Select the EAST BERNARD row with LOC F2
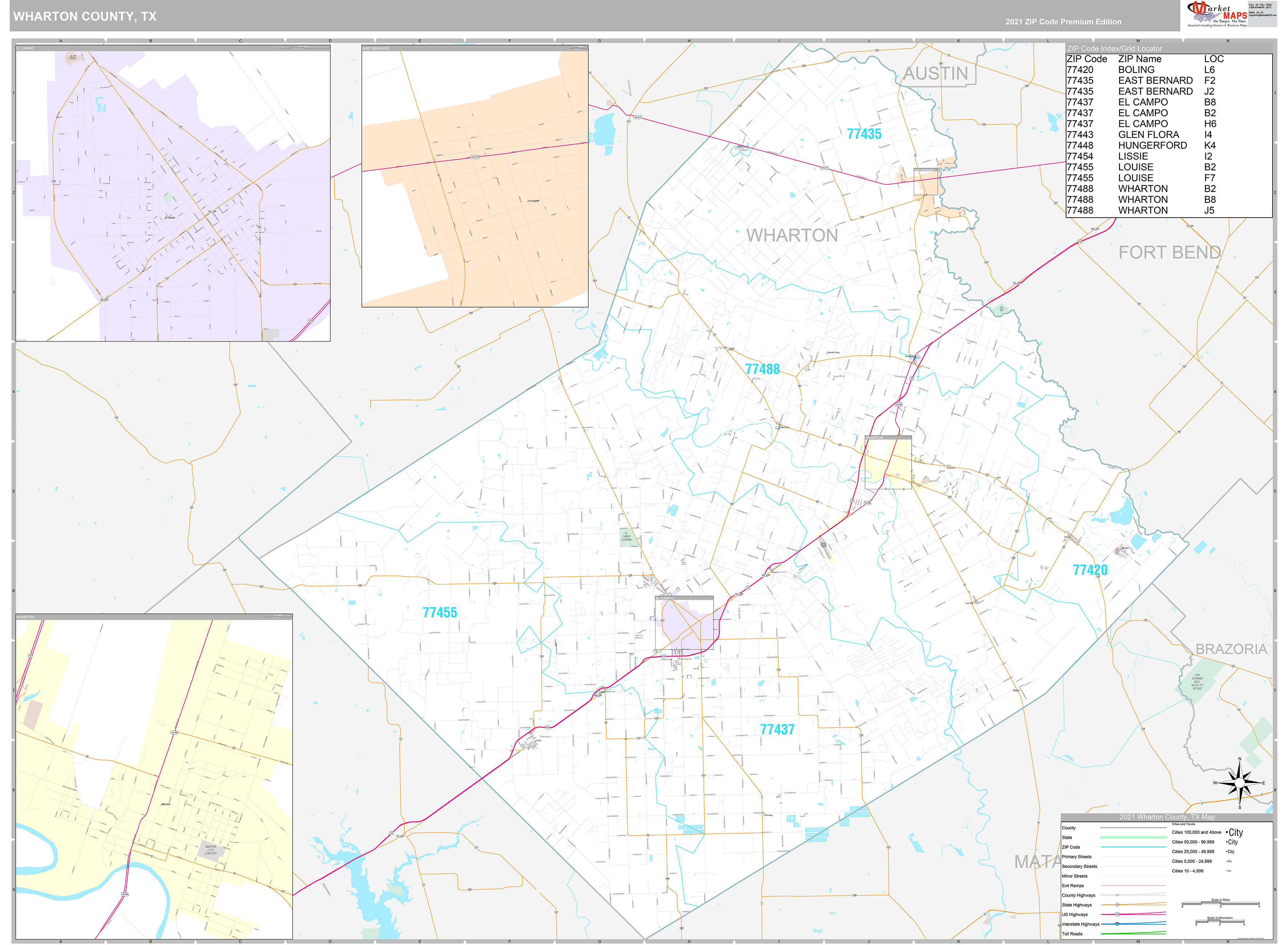The width and height of the screenshot is (1288, 945). pos(1169,81)
